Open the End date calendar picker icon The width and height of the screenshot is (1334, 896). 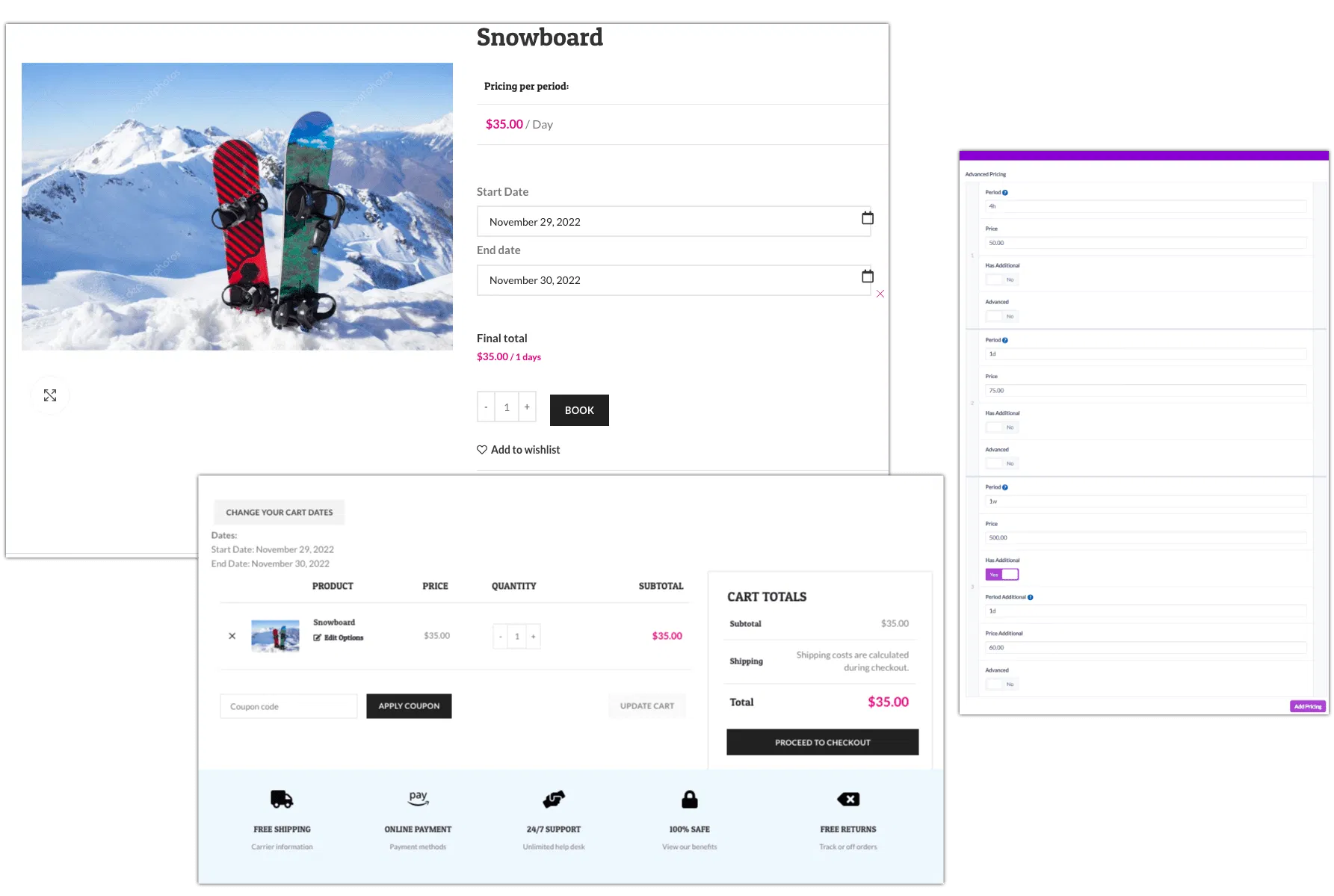(x=867, y=276)
